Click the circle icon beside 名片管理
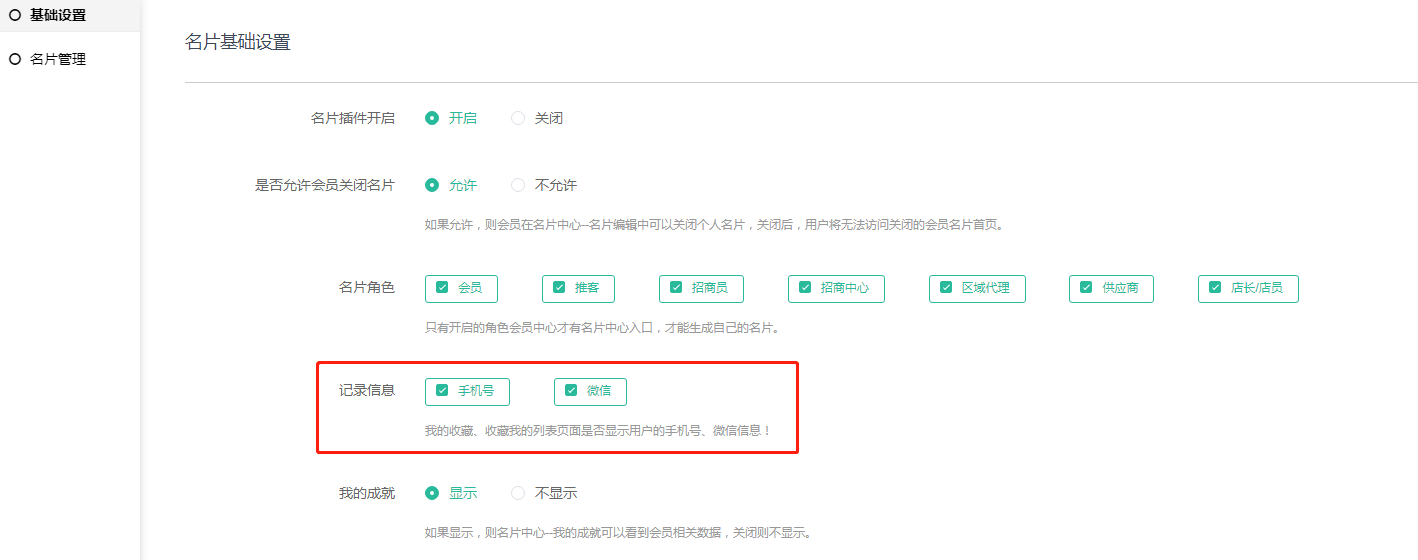This screenshot has width=1418, height=560. (x=15, y=59)
